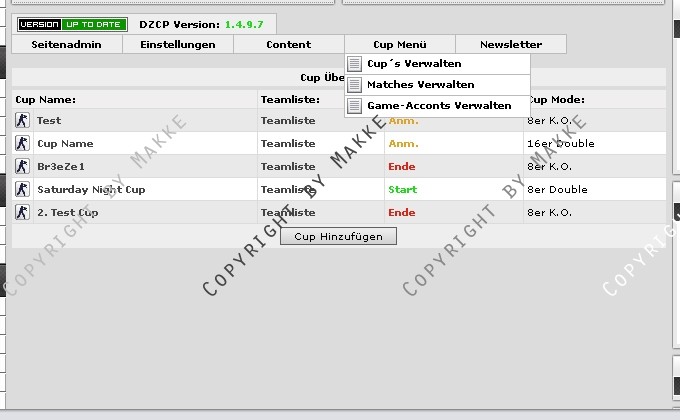Select Cup Menü in the admin navigation
Screen dimensions: 680x420
[399, 45]
